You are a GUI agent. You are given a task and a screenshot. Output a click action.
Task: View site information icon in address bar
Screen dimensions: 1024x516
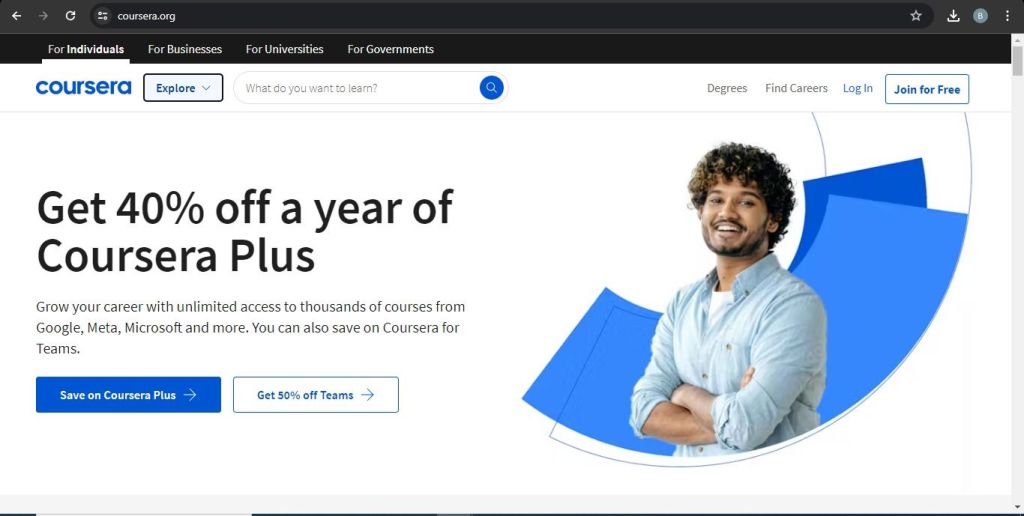(103, 16)
